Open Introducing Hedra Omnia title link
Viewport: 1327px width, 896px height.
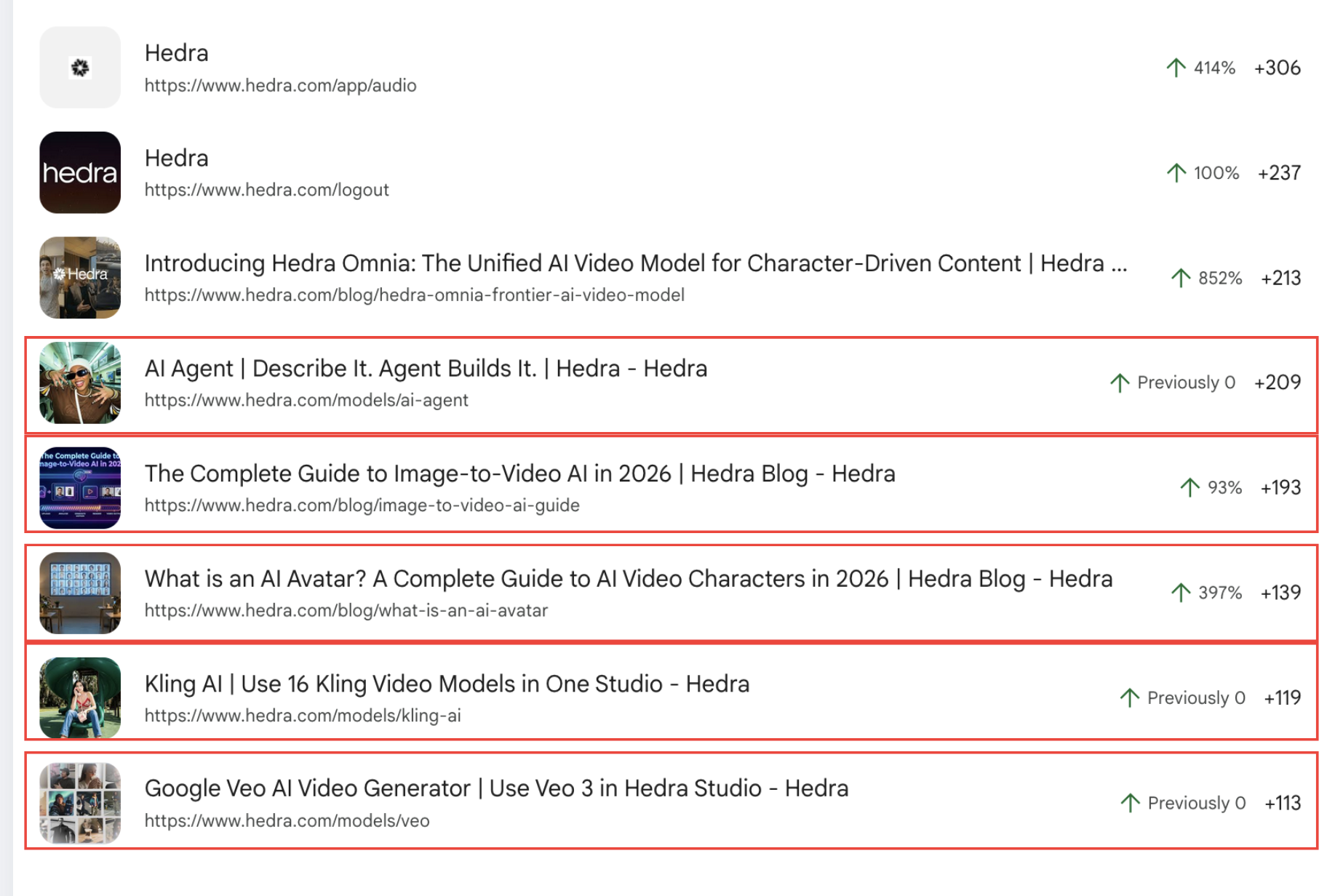tap(636, 263)
